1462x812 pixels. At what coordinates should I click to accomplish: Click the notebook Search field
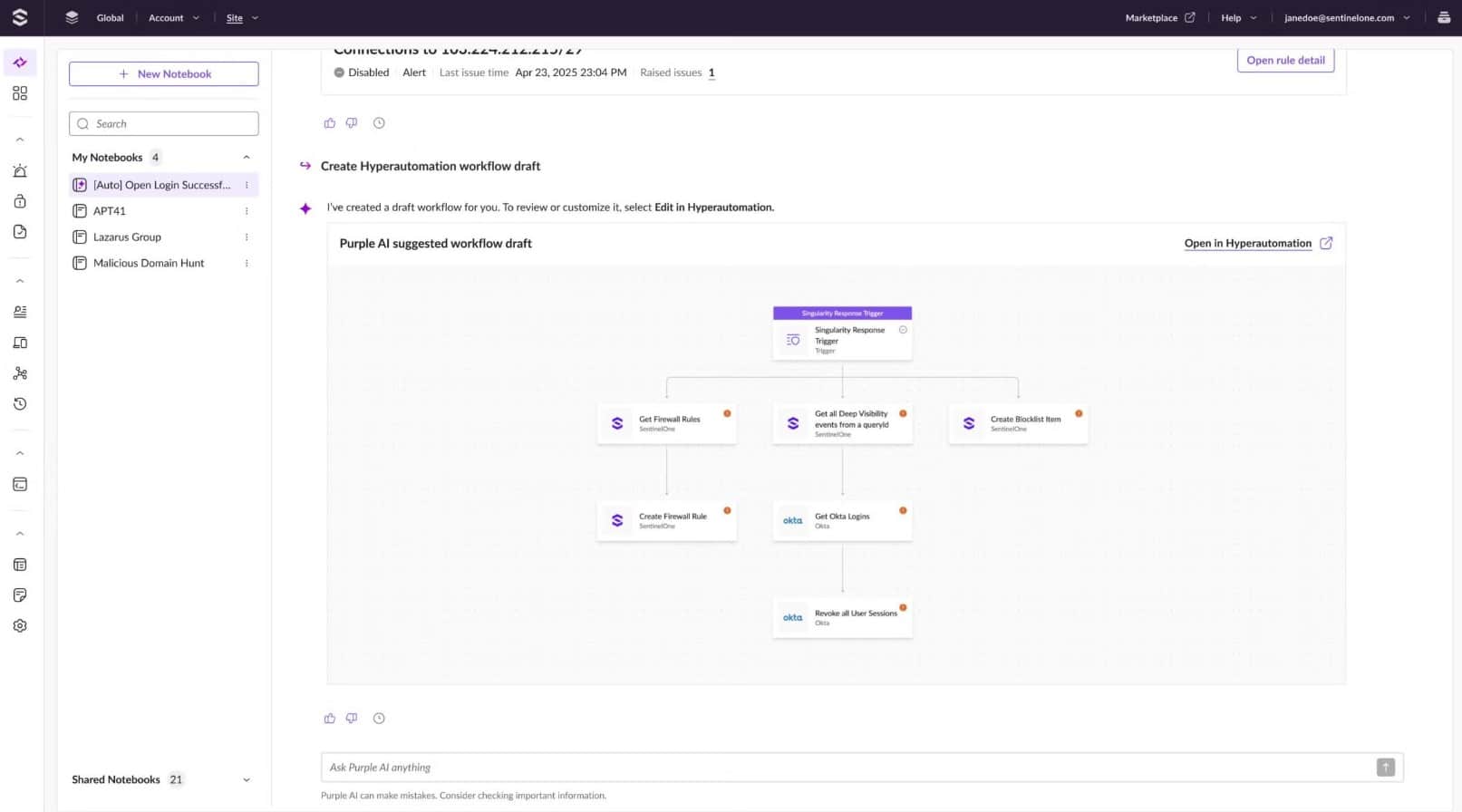(x=164, y=124)
